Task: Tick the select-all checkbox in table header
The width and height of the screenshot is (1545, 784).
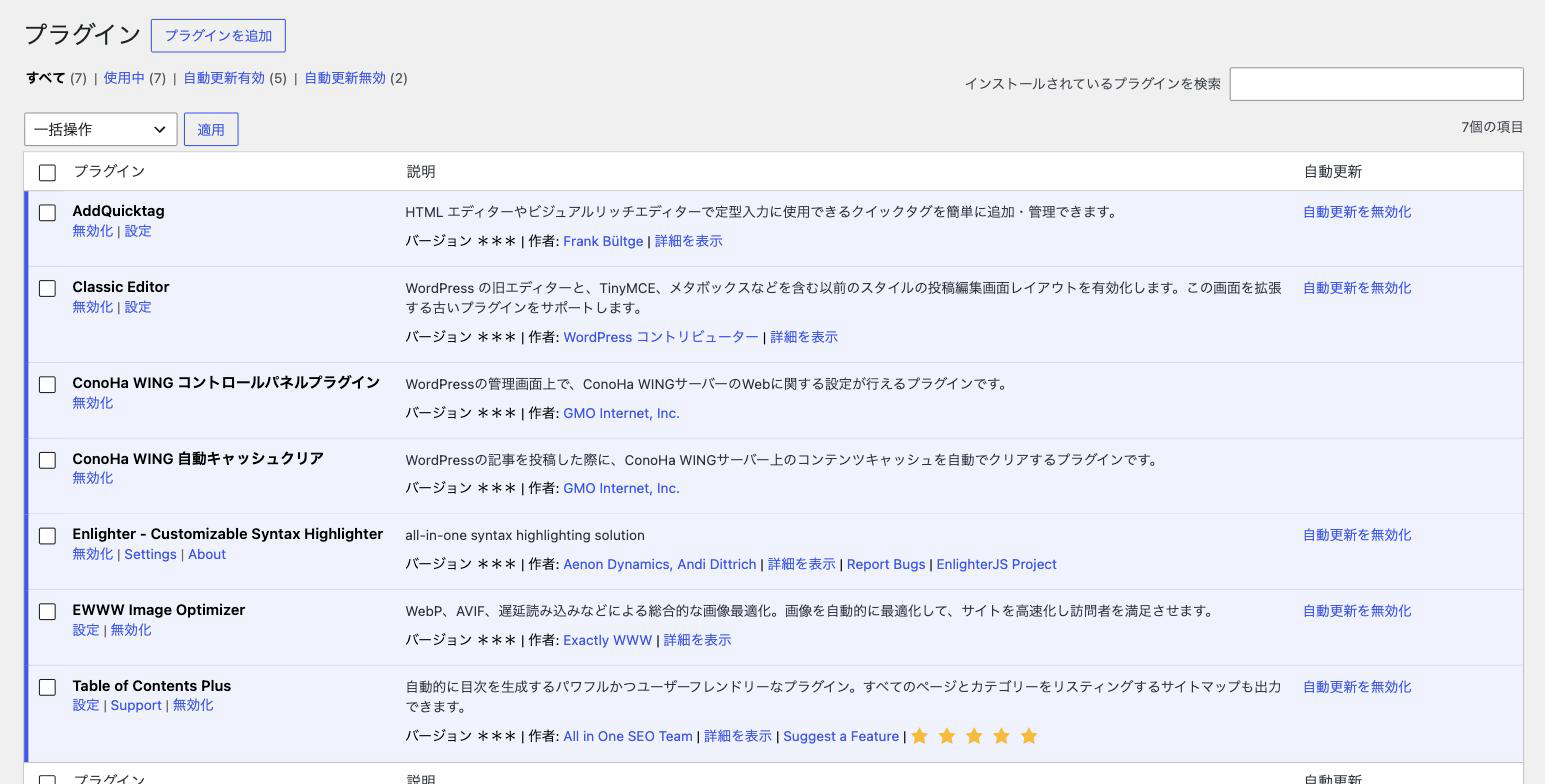Action: click(x=47, y=173)
